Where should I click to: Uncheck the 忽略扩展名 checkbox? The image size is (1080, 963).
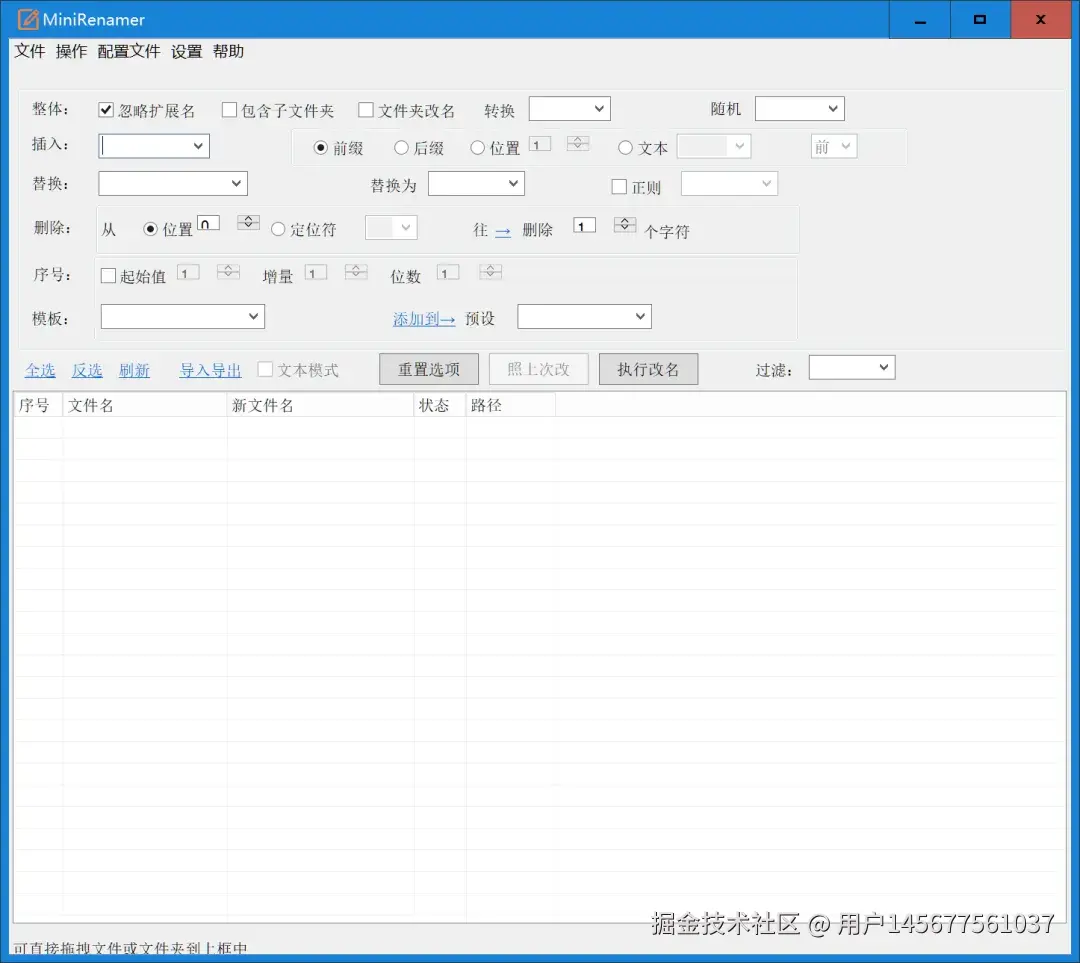point(105,110)
